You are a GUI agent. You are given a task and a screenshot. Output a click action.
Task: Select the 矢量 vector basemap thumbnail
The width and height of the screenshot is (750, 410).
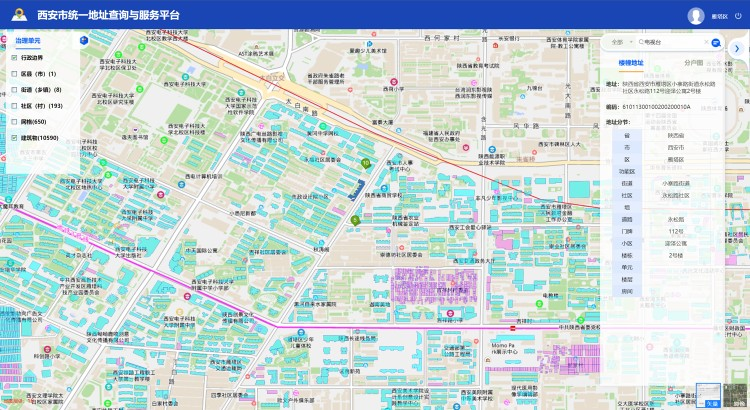pyautogui.click(x=708, y=396)
